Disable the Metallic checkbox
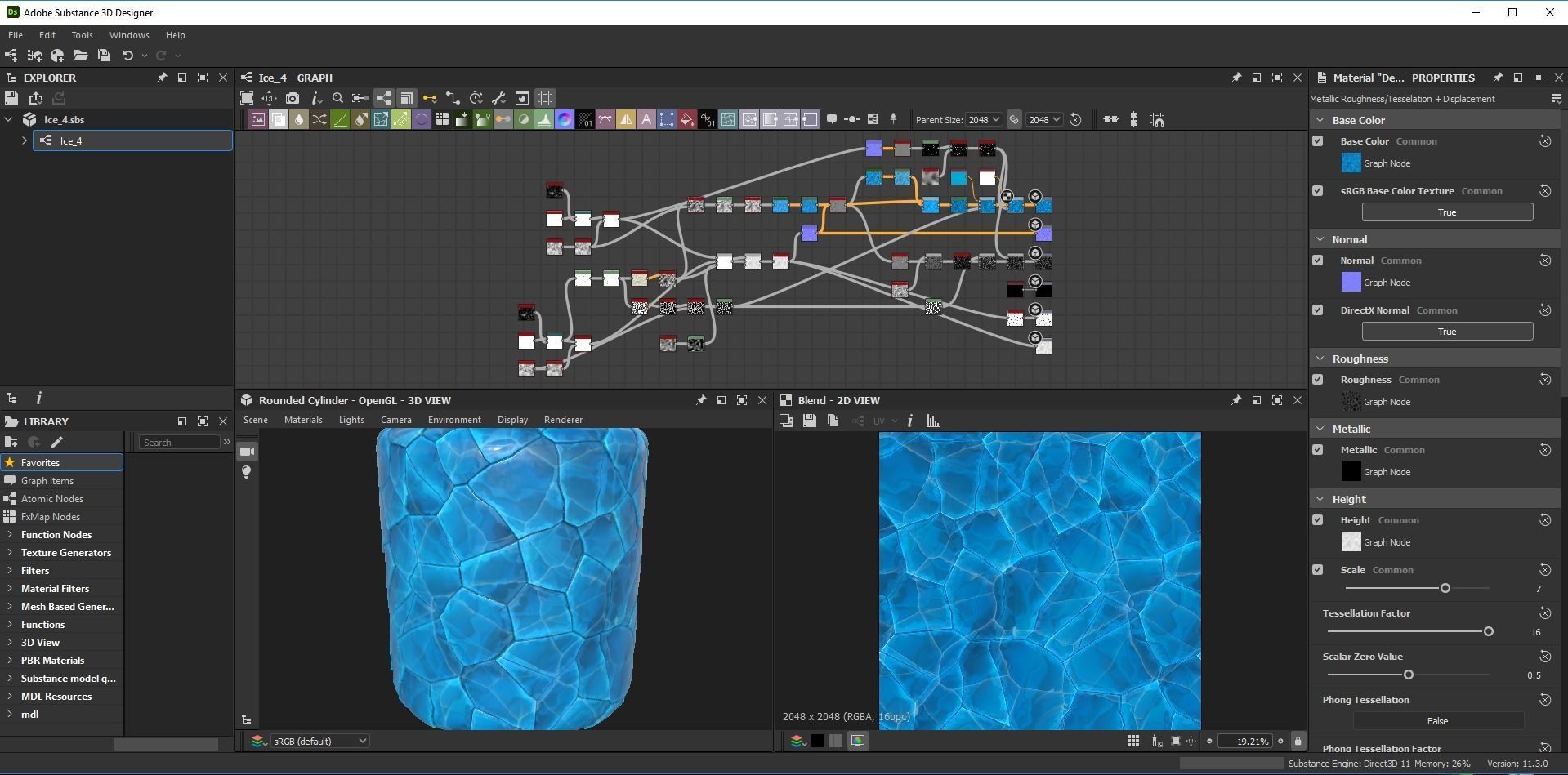The image size is (1568, 775). pos(1317,450)
